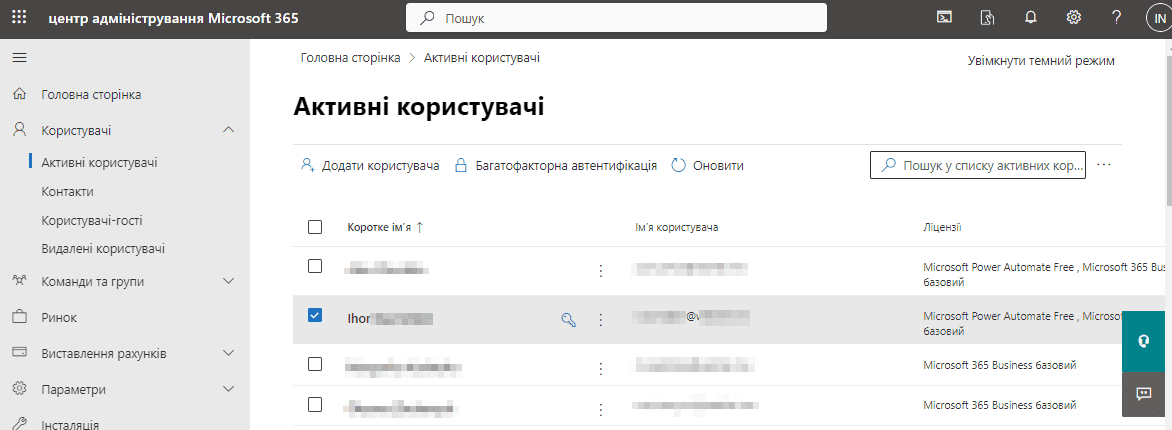The width and height of the screenshot is (1172, 430).
Task: Click Увімкнути темний режим
Action: click(x=1041, y=61)
